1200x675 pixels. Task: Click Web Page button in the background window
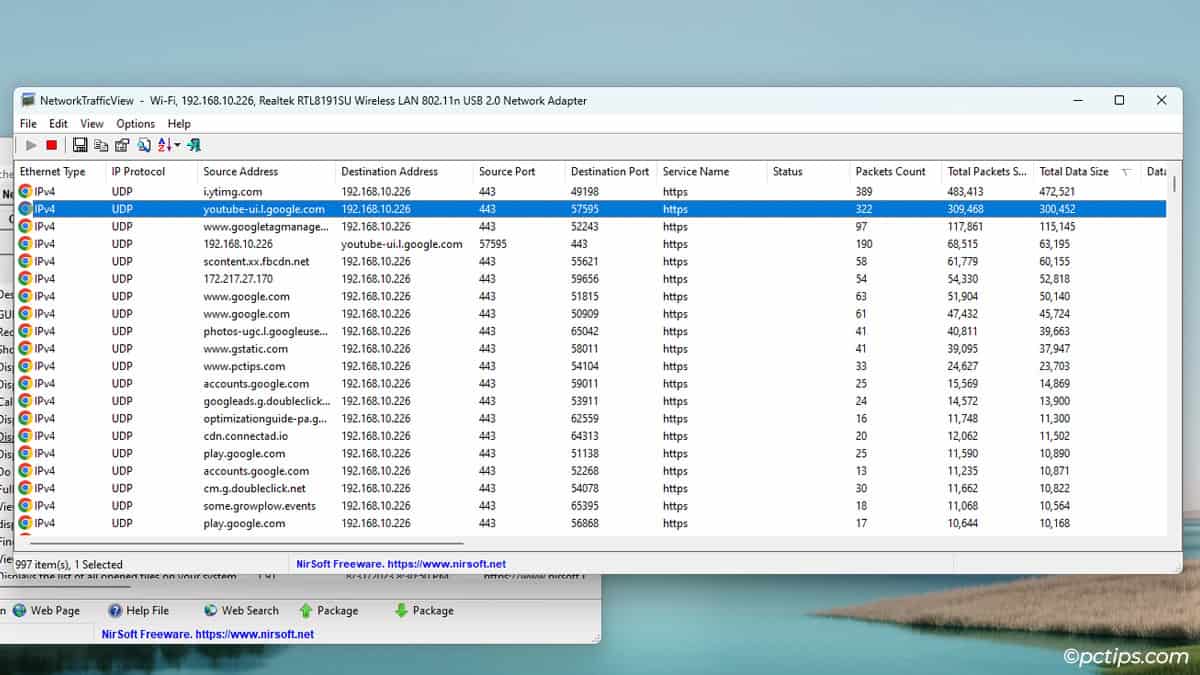[45, 610]
